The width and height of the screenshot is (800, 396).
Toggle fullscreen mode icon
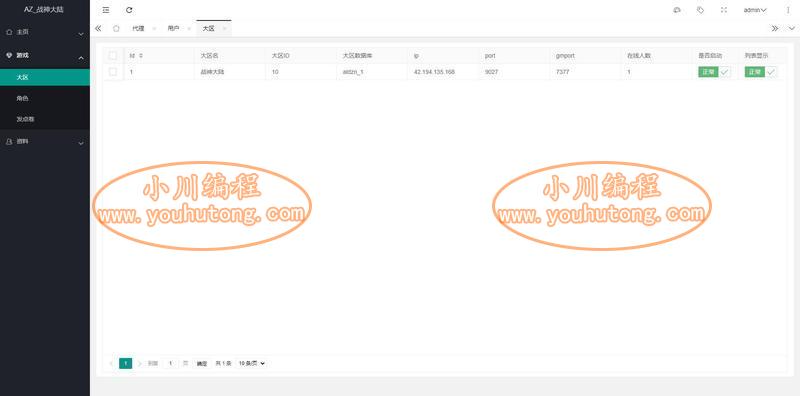tap(723, 10)
